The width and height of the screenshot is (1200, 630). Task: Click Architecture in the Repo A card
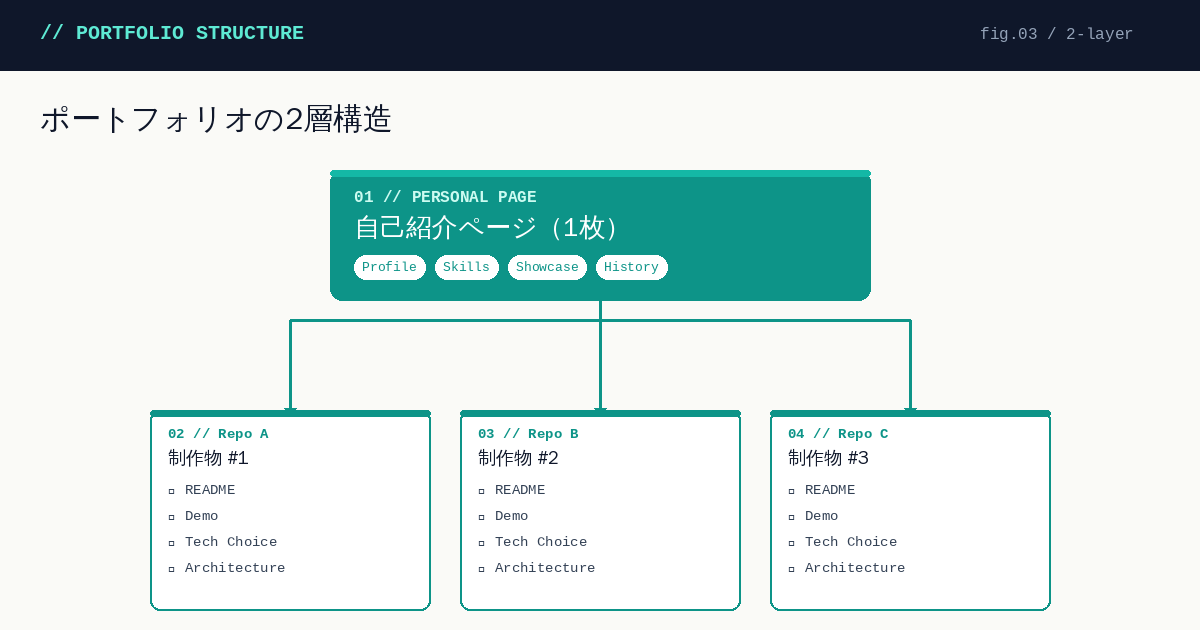click(x=235, y=568)
